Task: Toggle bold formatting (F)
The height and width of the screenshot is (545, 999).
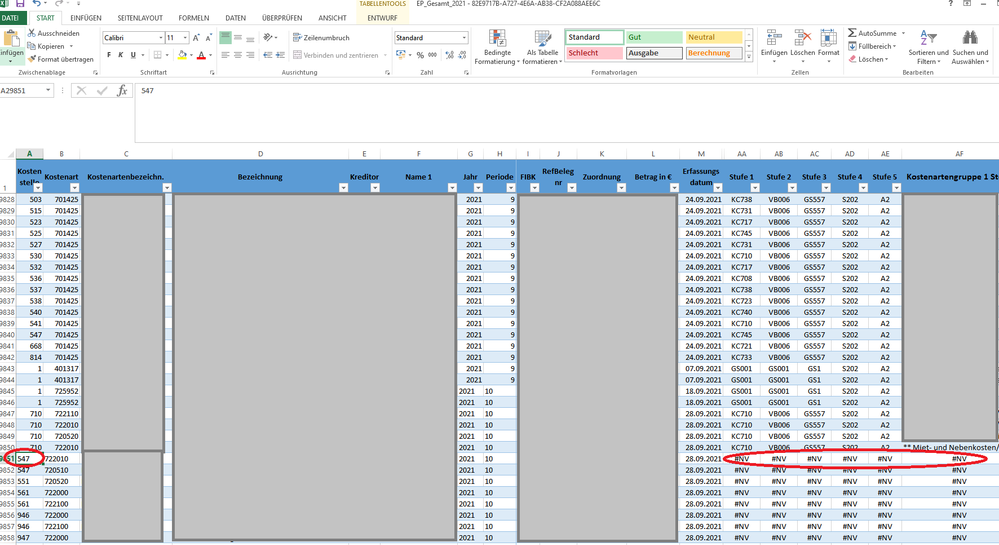Action: pos(109,55)
